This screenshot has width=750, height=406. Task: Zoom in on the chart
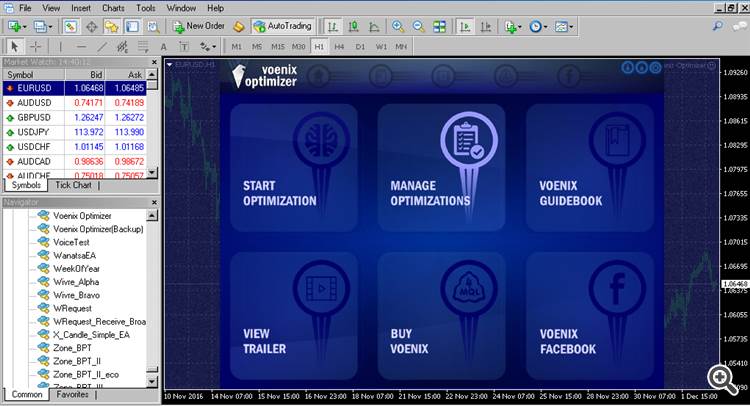point(397,26)
